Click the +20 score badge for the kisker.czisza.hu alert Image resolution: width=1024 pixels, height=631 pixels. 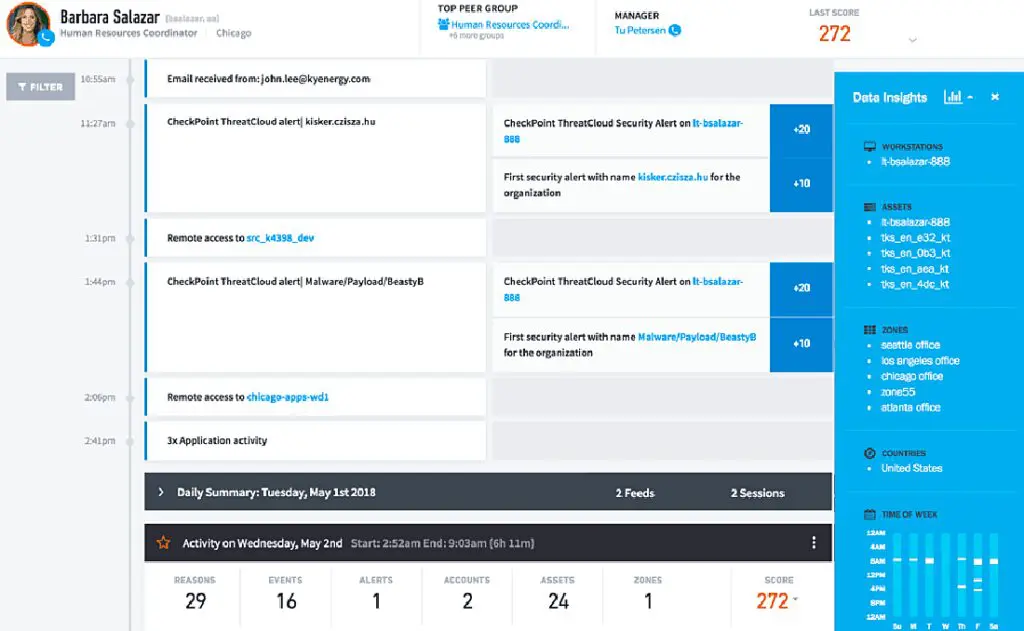point(801,129)
